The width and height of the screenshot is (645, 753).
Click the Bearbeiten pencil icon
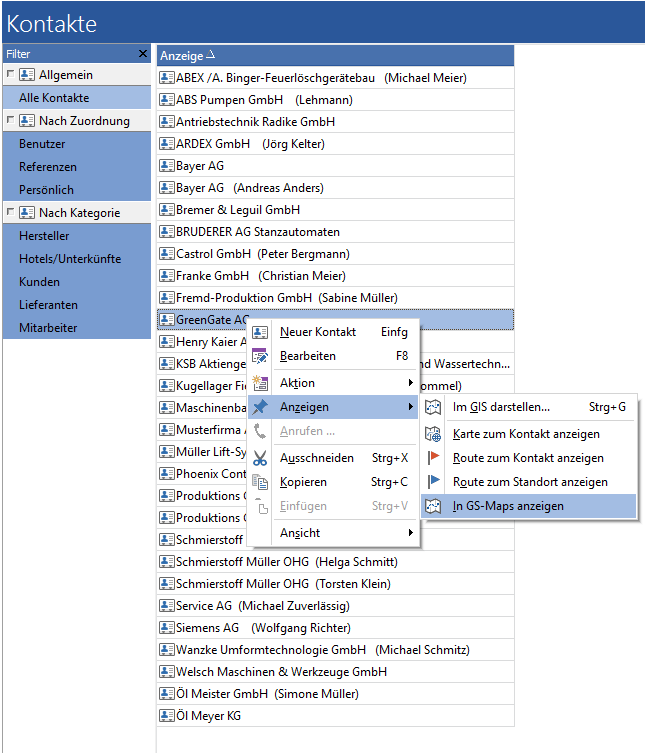(260, 356)
